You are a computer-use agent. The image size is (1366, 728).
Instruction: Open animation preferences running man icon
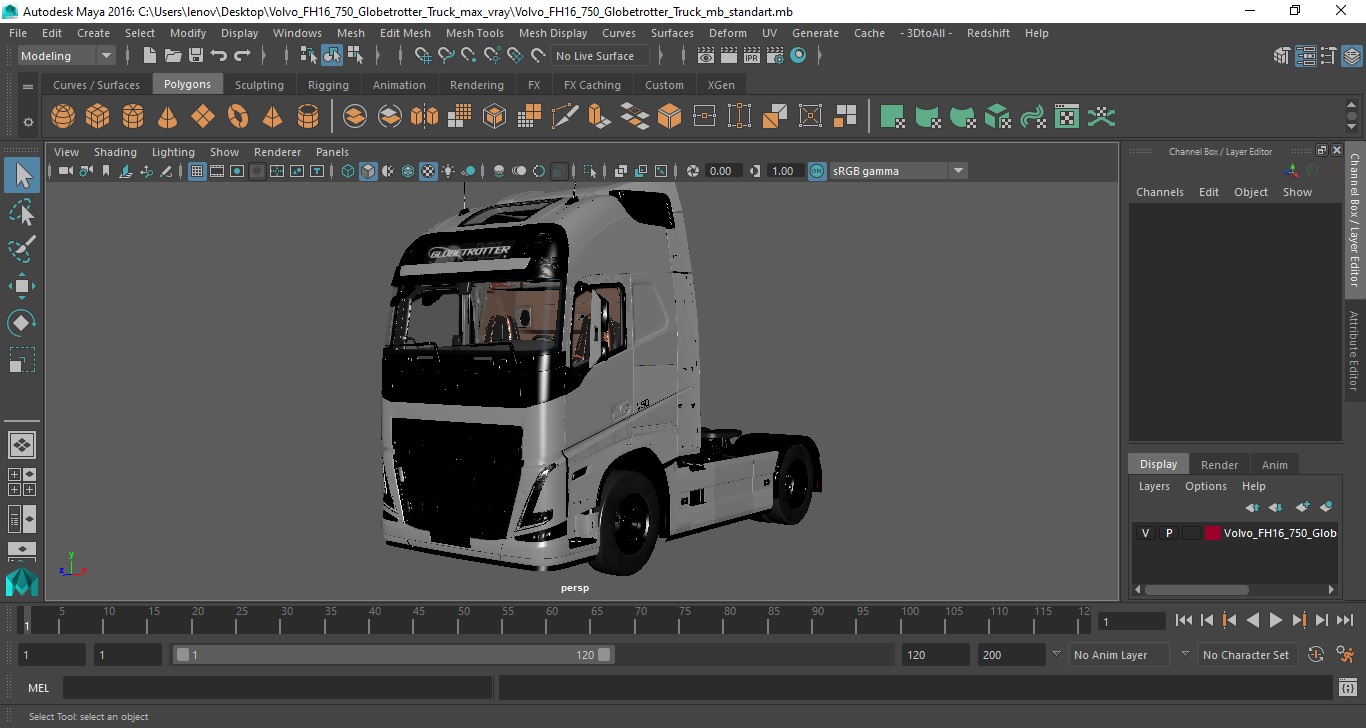pos(1345,655)
